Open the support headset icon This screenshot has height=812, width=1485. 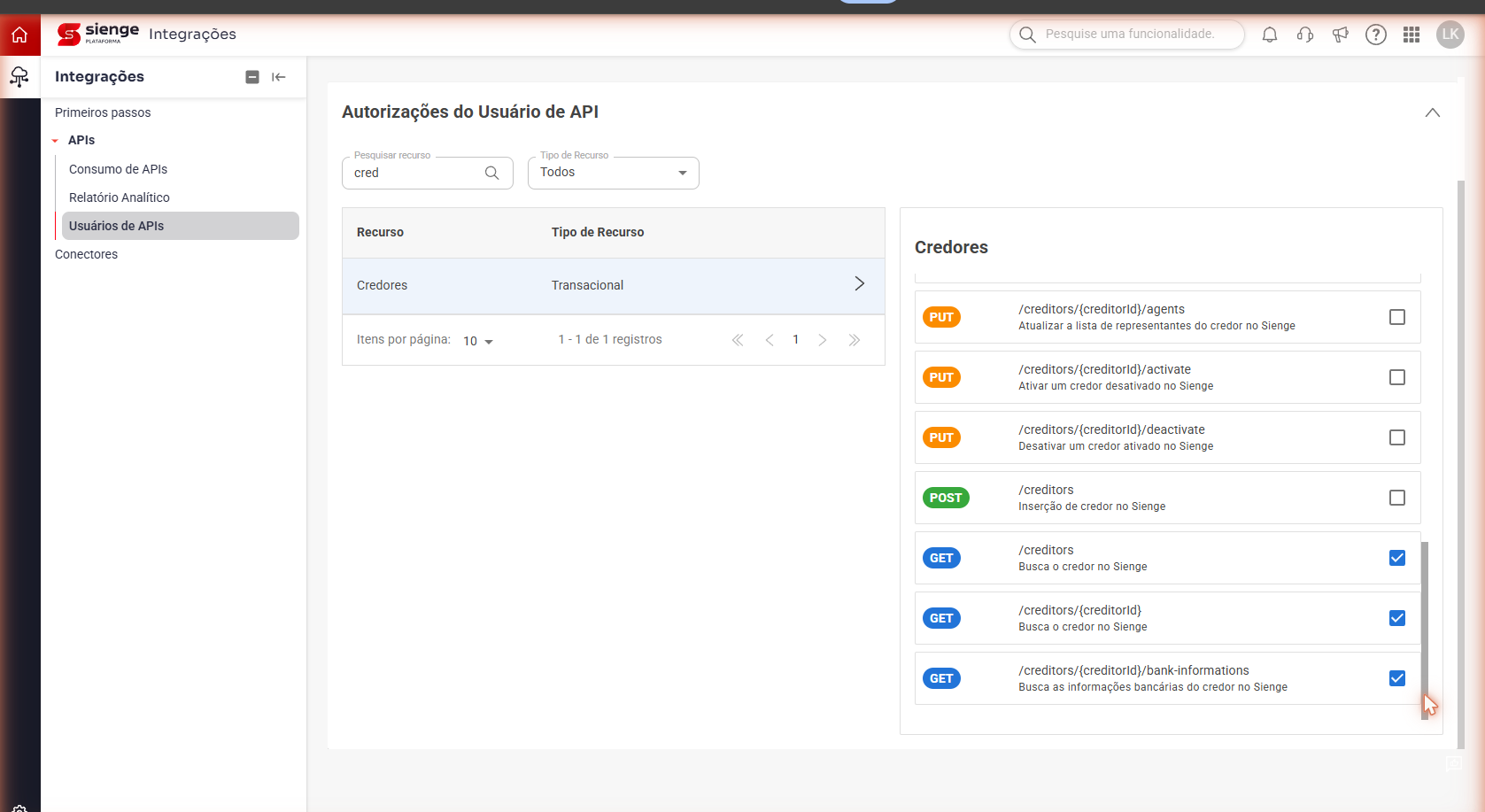pos(1305,35)
